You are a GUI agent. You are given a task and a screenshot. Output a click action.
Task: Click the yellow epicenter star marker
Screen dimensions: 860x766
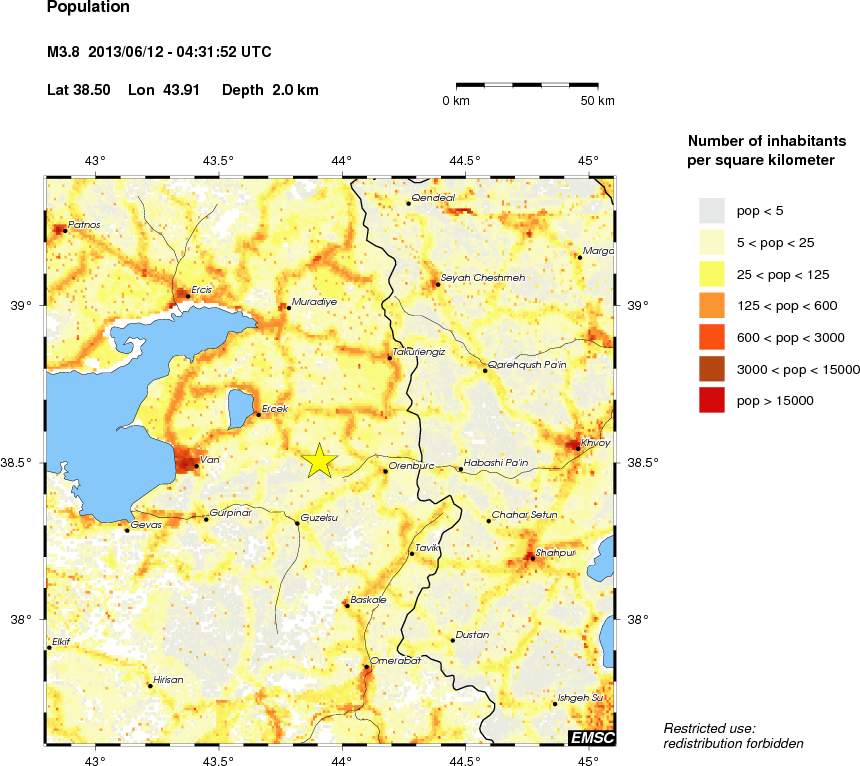(x=319, y=460)
